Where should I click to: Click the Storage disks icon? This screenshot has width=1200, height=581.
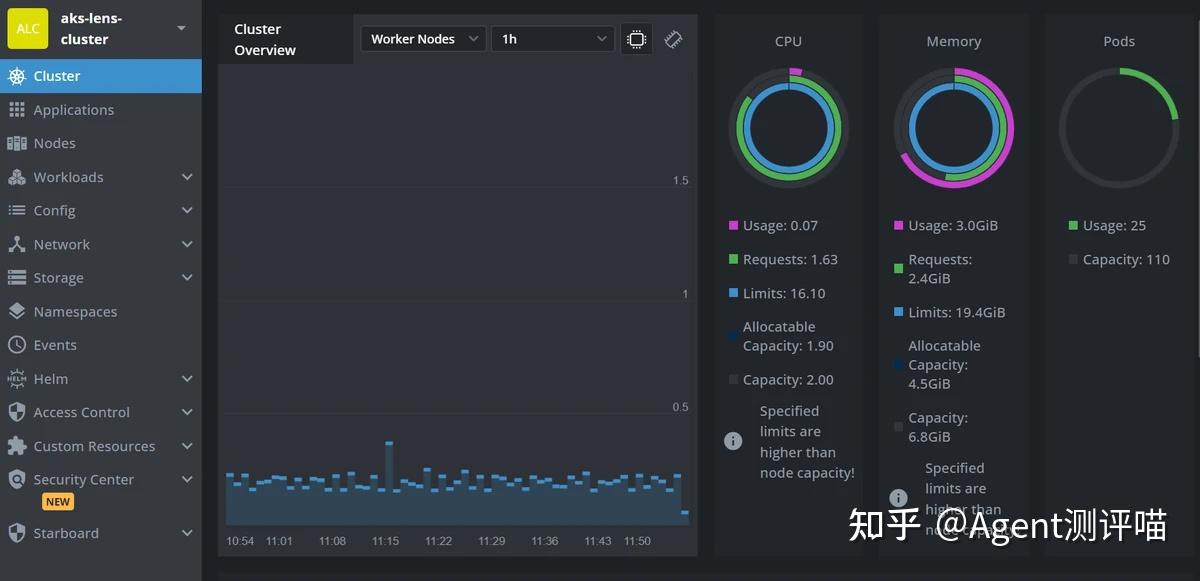16,278
